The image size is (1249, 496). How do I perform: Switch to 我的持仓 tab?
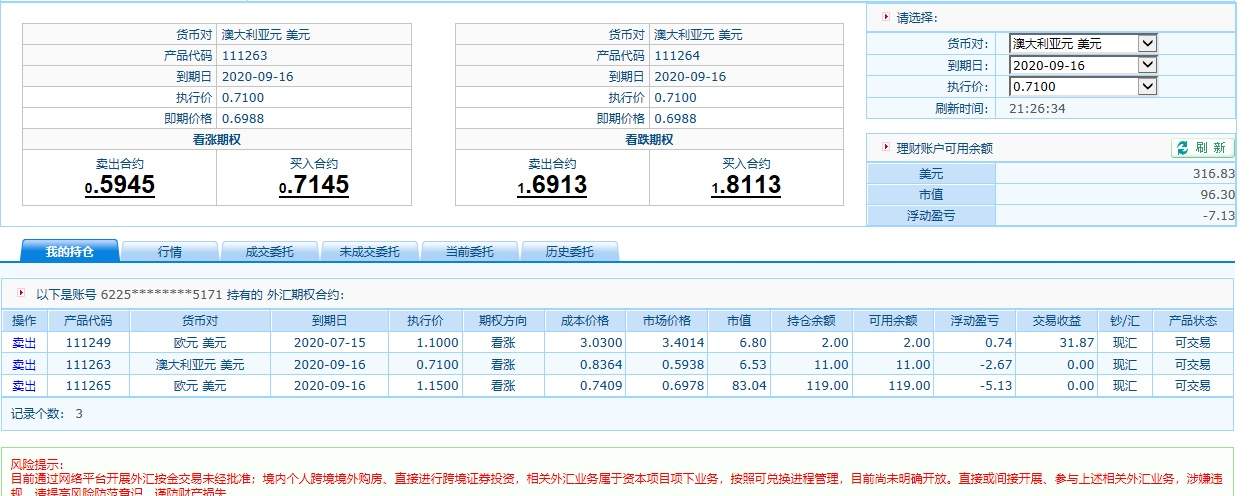70,251
